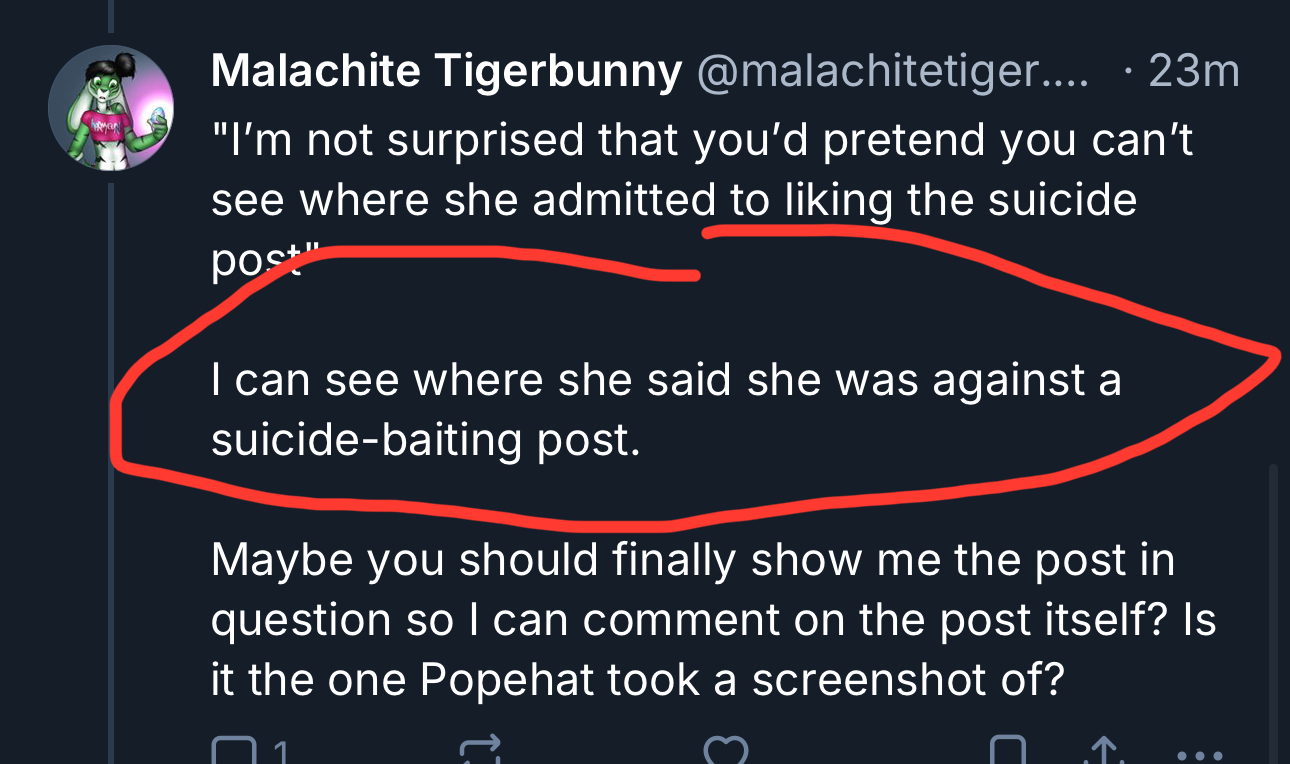Screen dimensions: 1290x764
Task: Click the thread line segment above the avatar
Action: (111, 14)
